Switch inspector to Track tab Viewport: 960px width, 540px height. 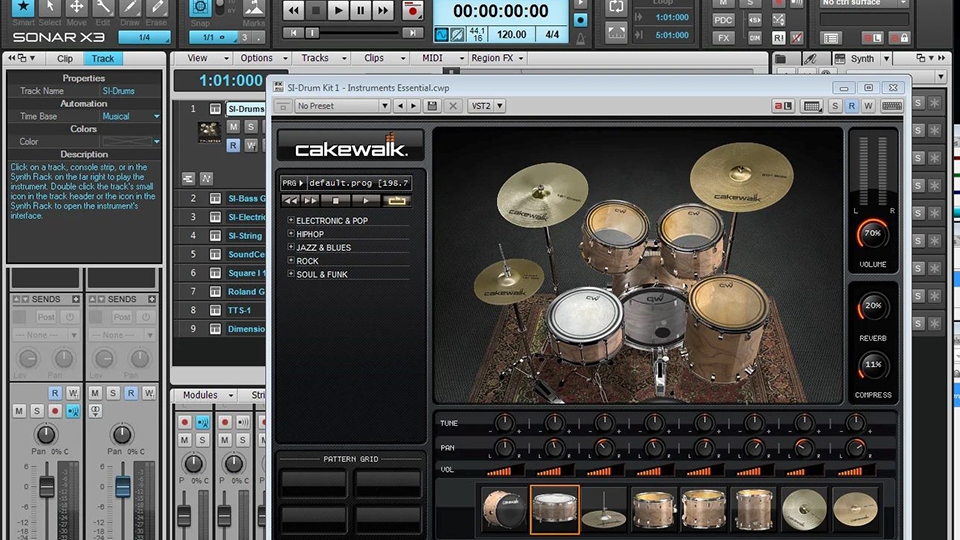coord(103,59)
